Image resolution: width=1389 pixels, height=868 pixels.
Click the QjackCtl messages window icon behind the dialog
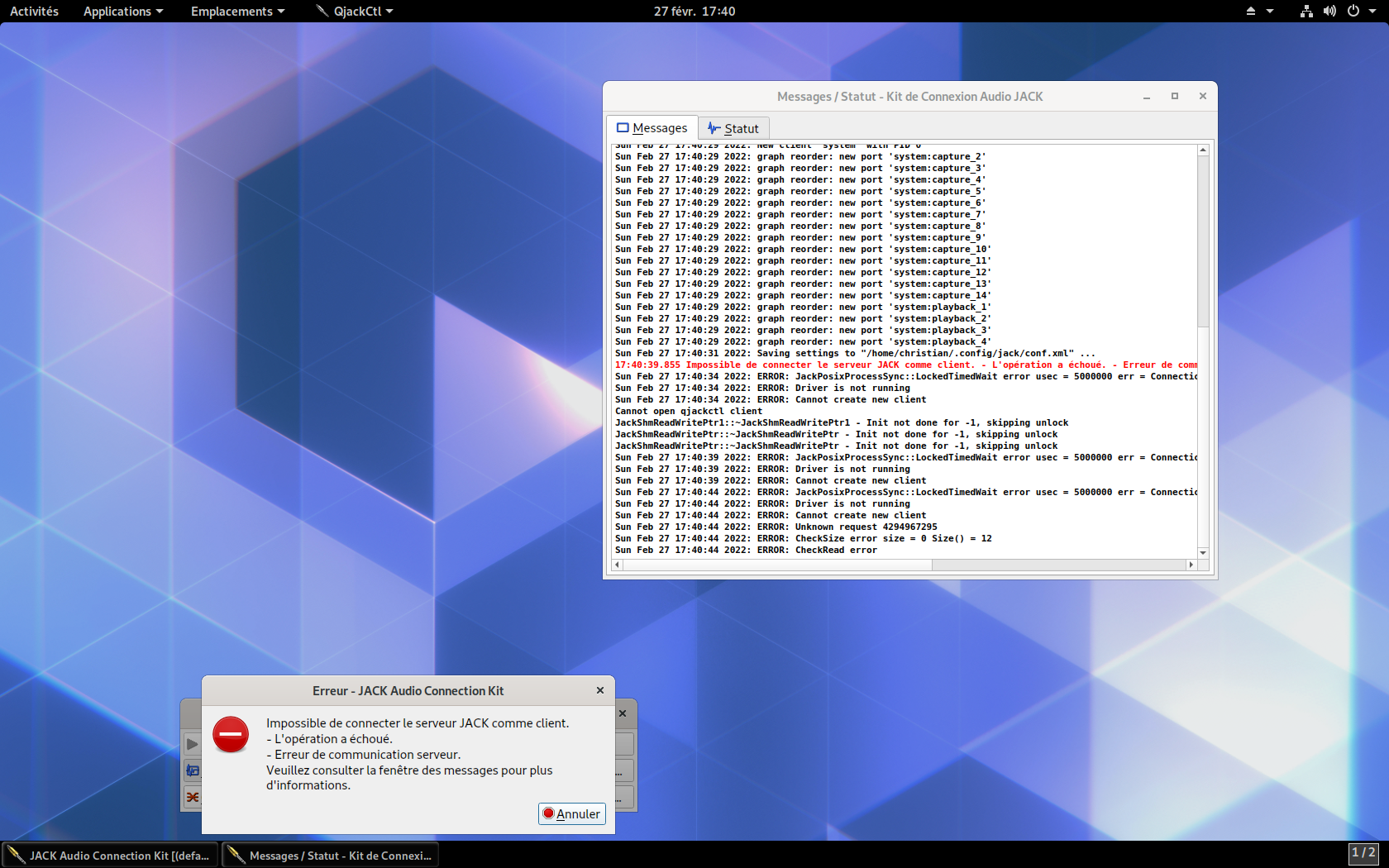192,770
